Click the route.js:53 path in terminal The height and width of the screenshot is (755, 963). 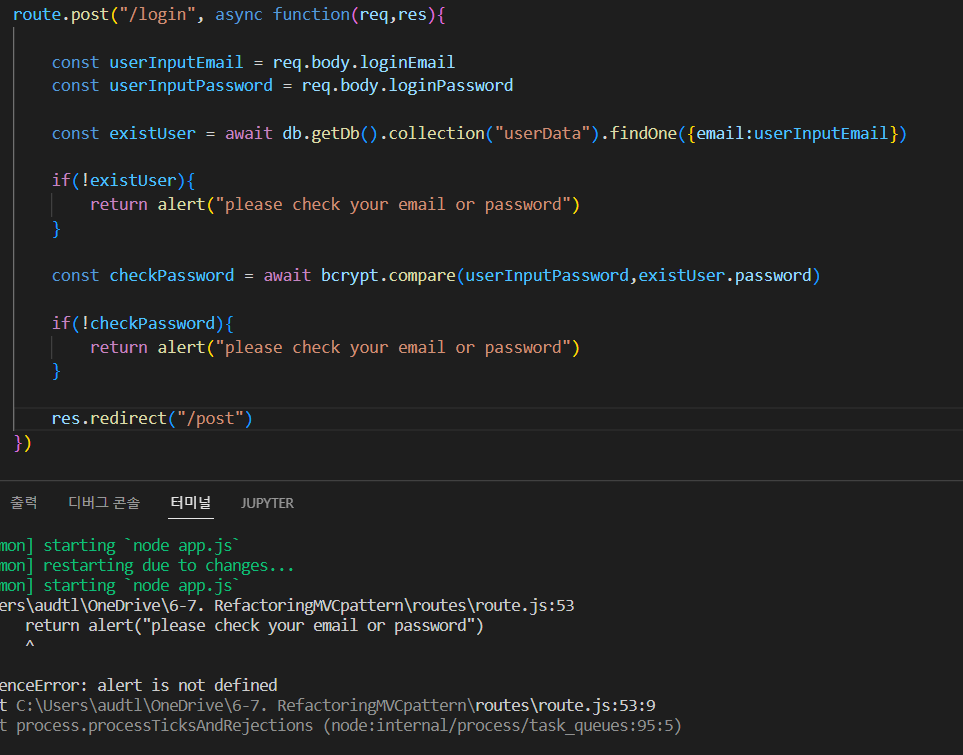click(x=287, y=606)
